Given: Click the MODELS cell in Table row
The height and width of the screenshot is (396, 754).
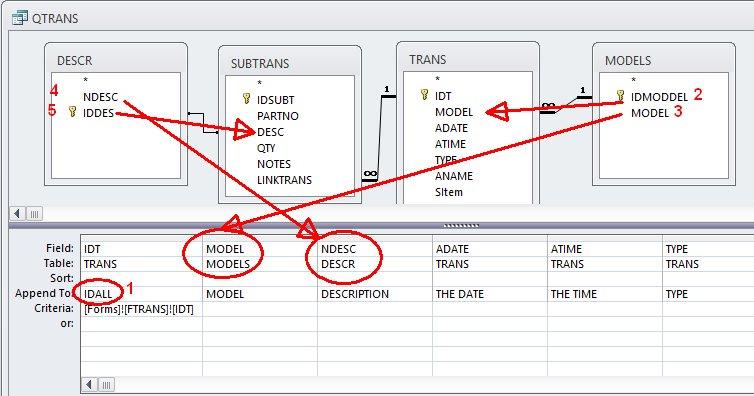Looking at the screenshot, I should [x=260, y=264].
